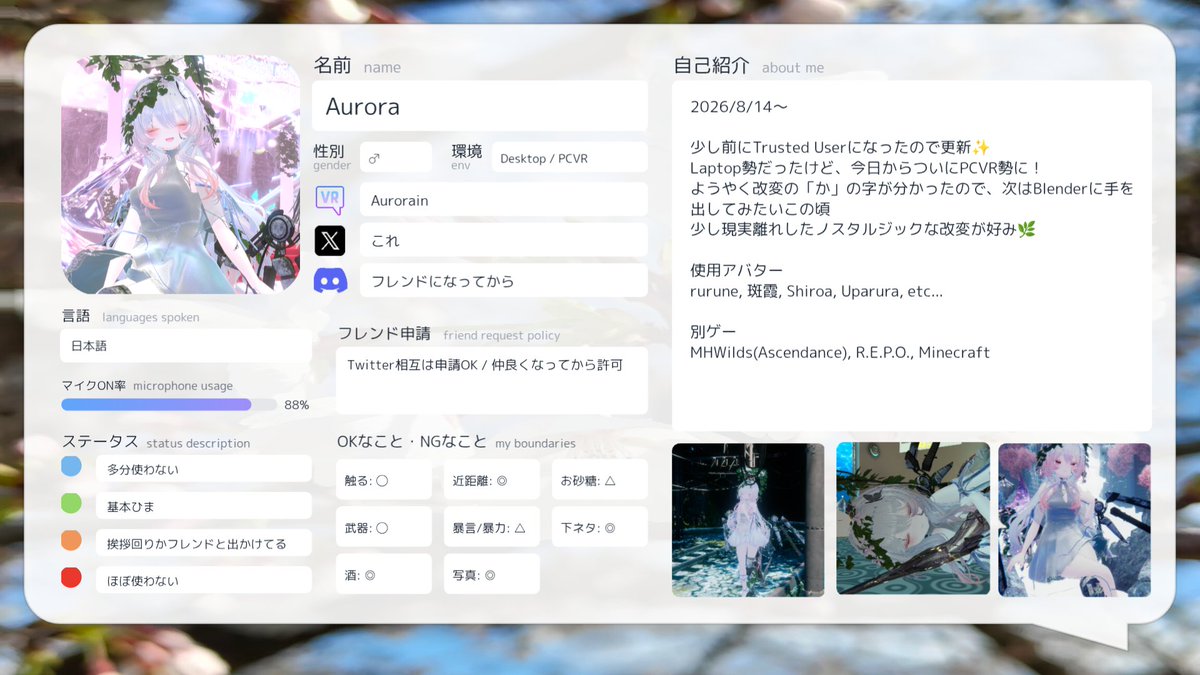The width and height of the screenshot is (1200, 675).
Task: Click the VRChat logo icon
Action: (330, 199)
